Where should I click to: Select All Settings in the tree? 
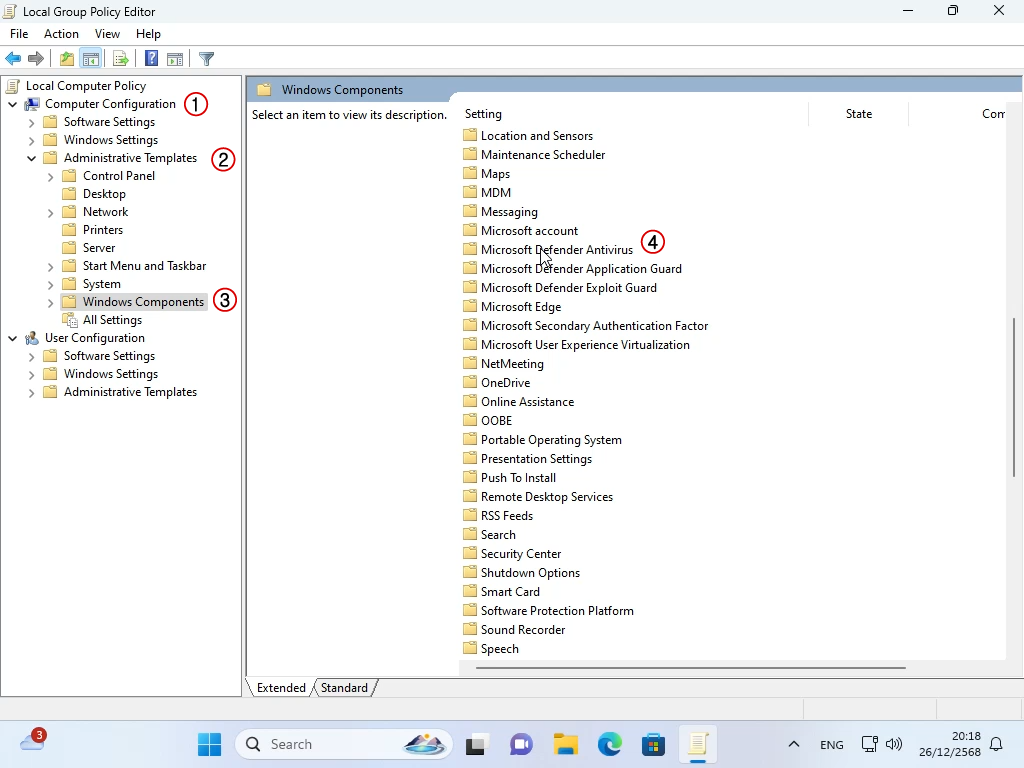tap(112, 320)
